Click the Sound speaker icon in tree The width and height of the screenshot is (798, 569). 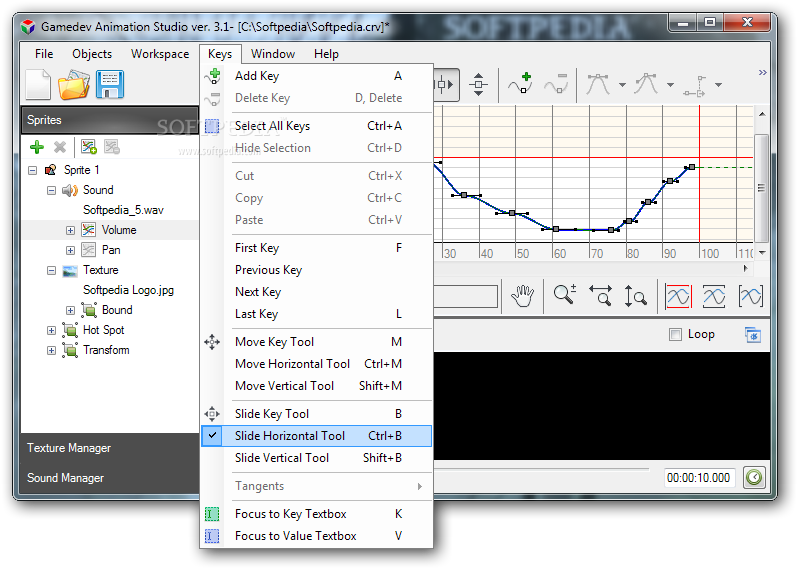[x=70, y=190]
